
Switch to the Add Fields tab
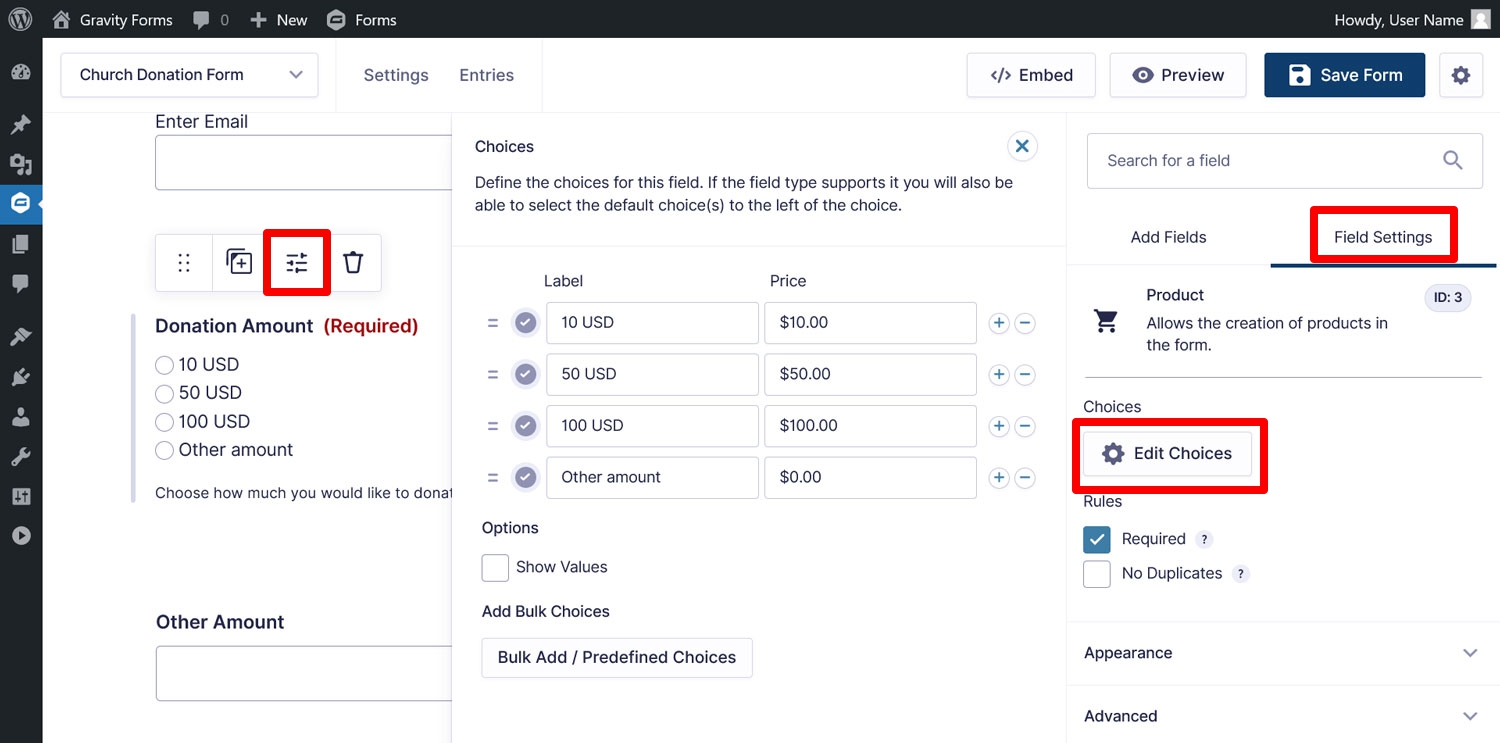tap(1168, 237)
